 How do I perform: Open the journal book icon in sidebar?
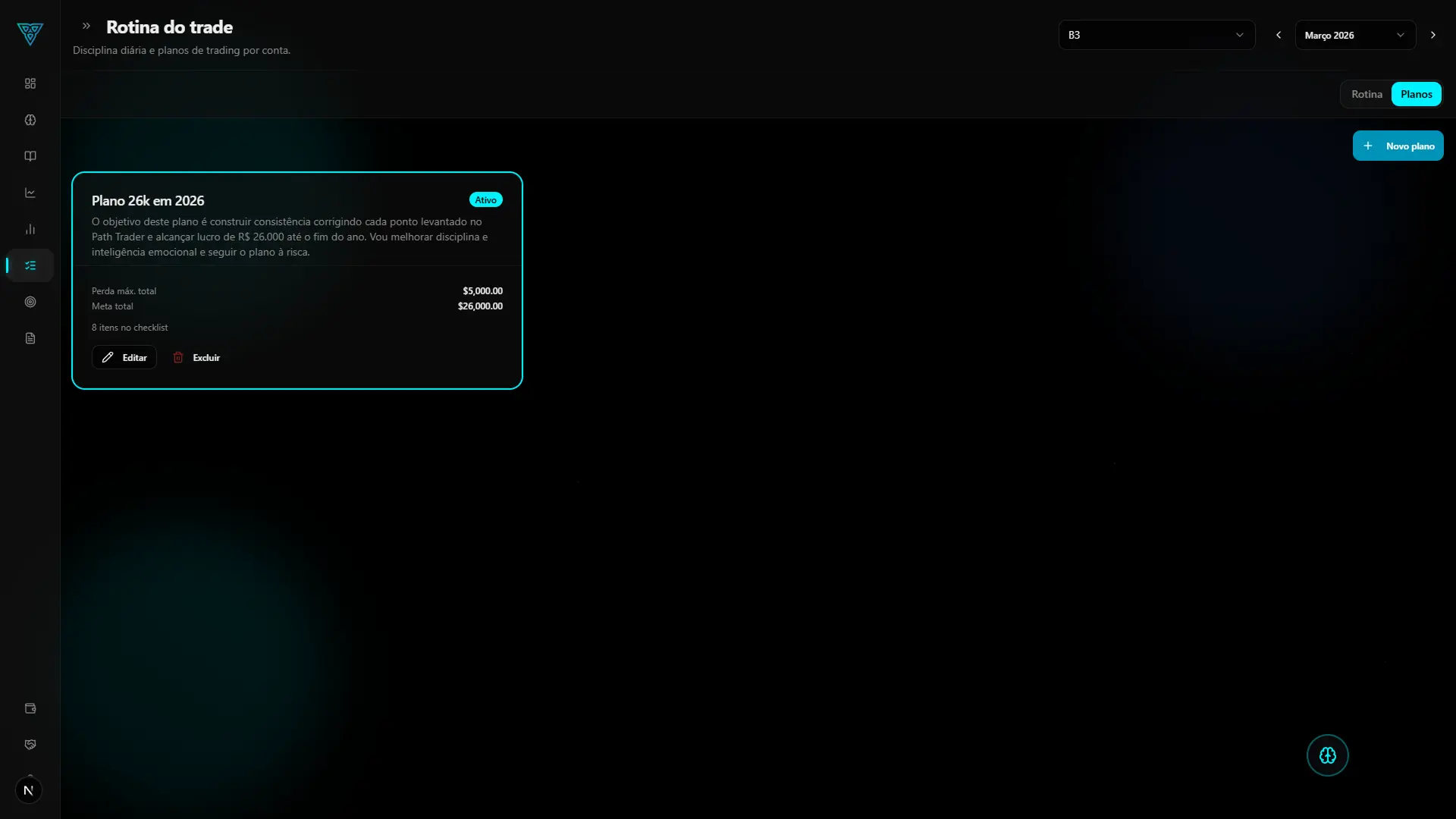pyautogui.click(x=29, y=156)
